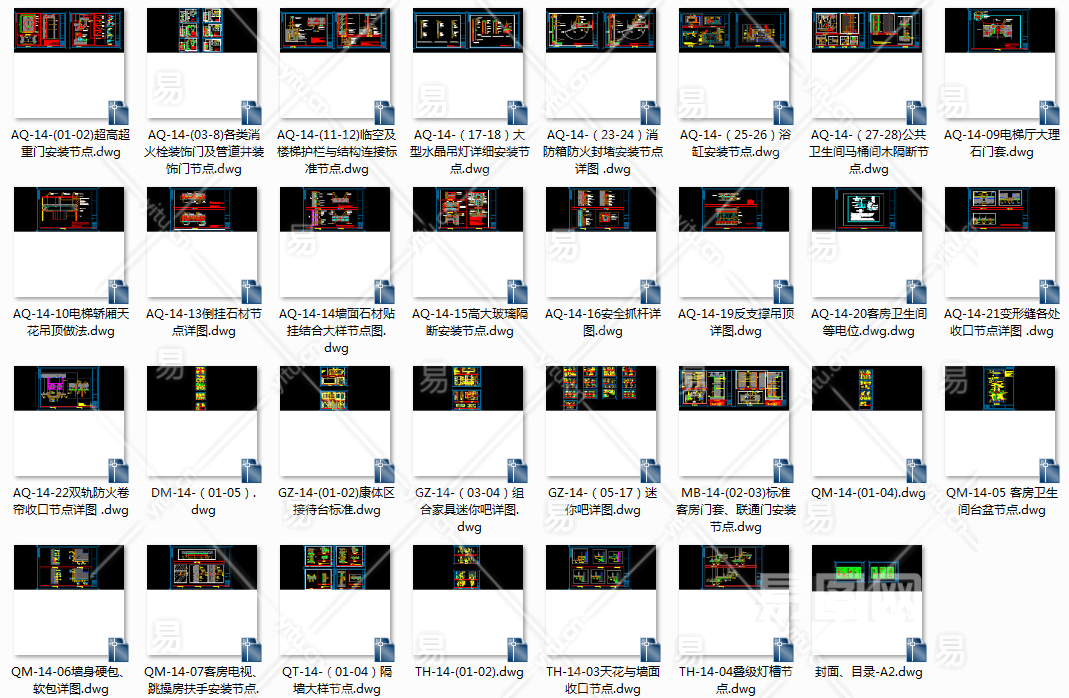Viewport: 1069px width, 698px height.
Task: Click file name text QM-14-05 客房卫生间台盆节点.dwg
Action: coord(1002,501)
